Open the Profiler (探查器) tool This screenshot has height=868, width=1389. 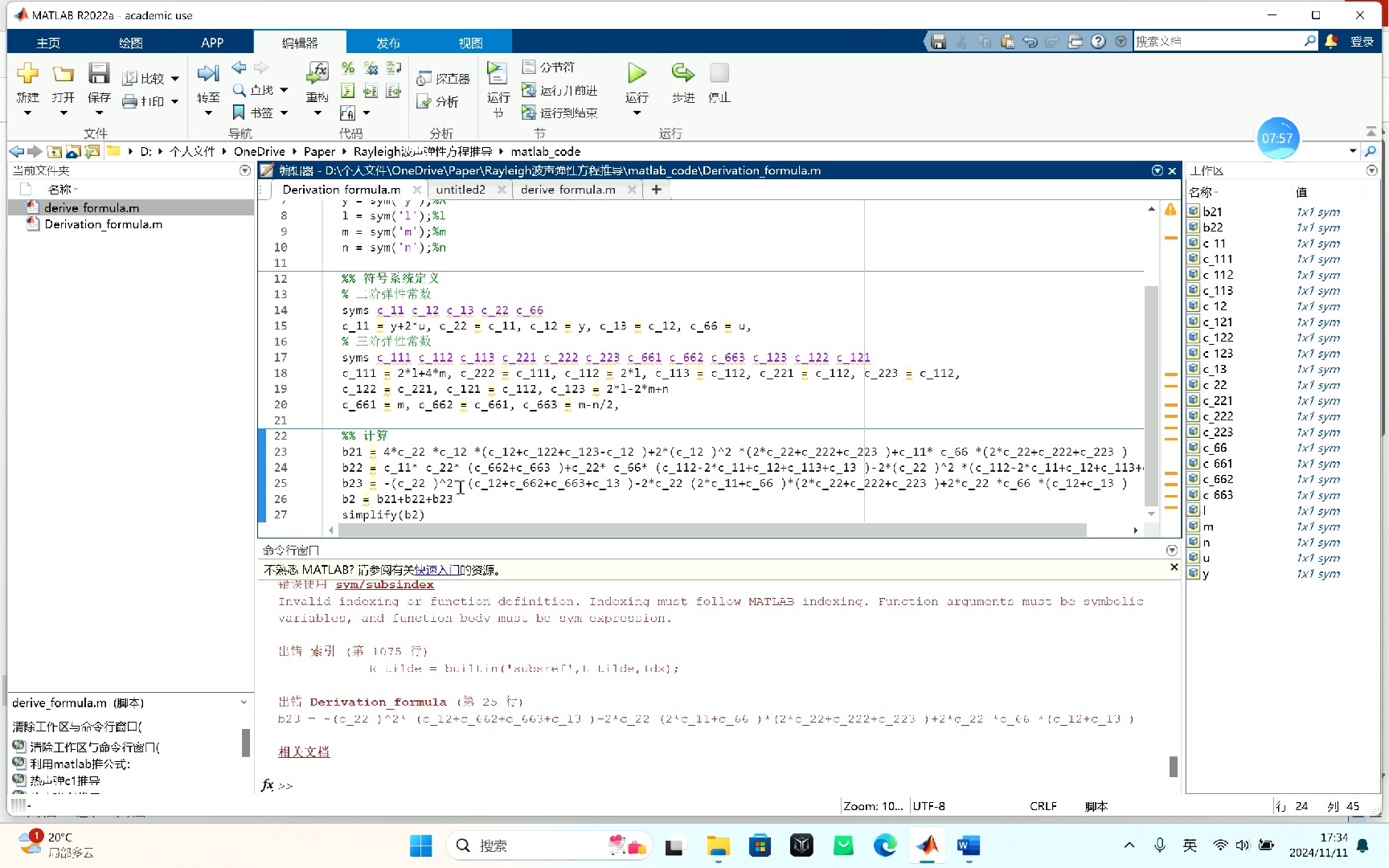tap(444, 79)
